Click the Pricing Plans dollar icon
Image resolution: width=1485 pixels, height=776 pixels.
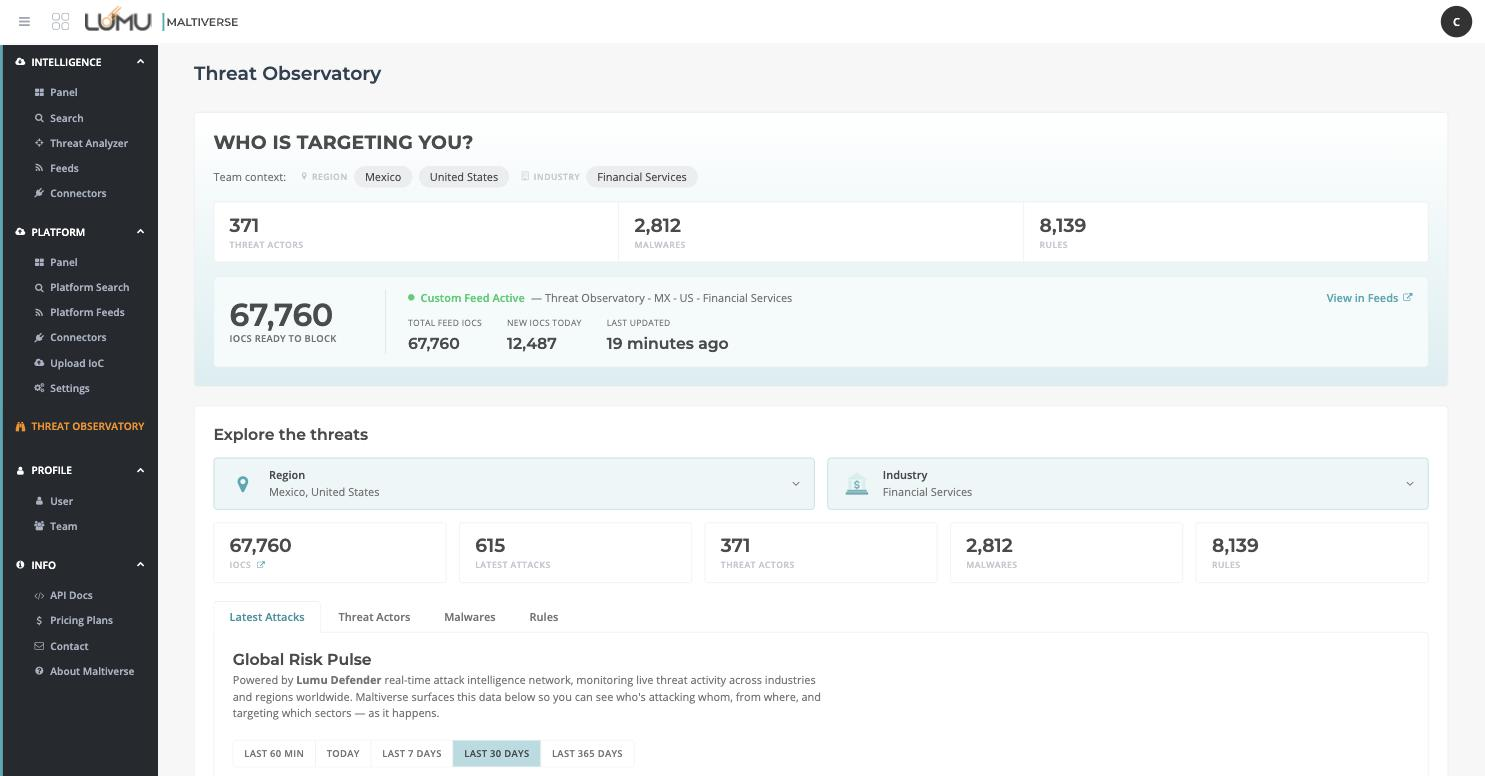(39, 620)
